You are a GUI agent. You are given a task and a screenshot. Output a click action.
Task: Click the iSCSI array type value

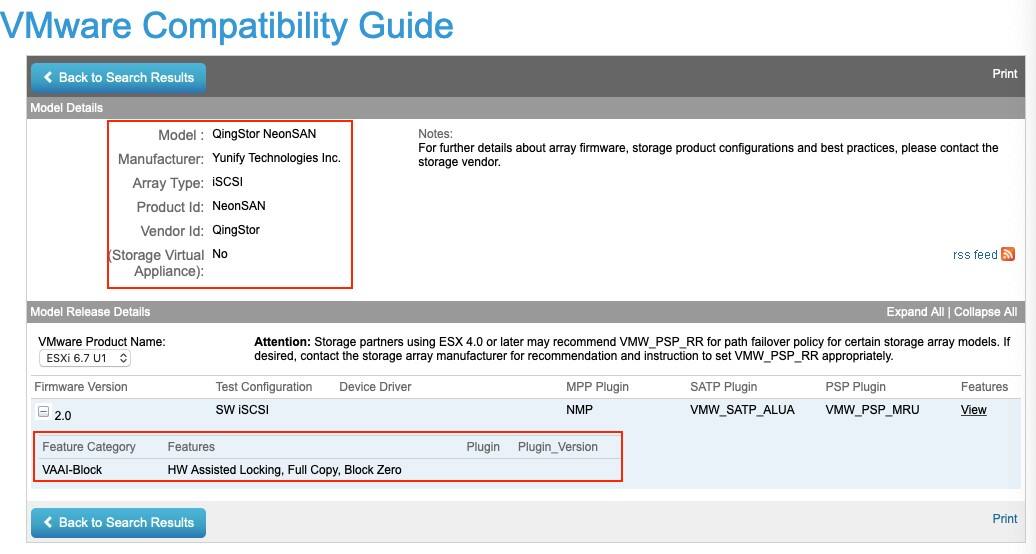[x=227, y=182]
